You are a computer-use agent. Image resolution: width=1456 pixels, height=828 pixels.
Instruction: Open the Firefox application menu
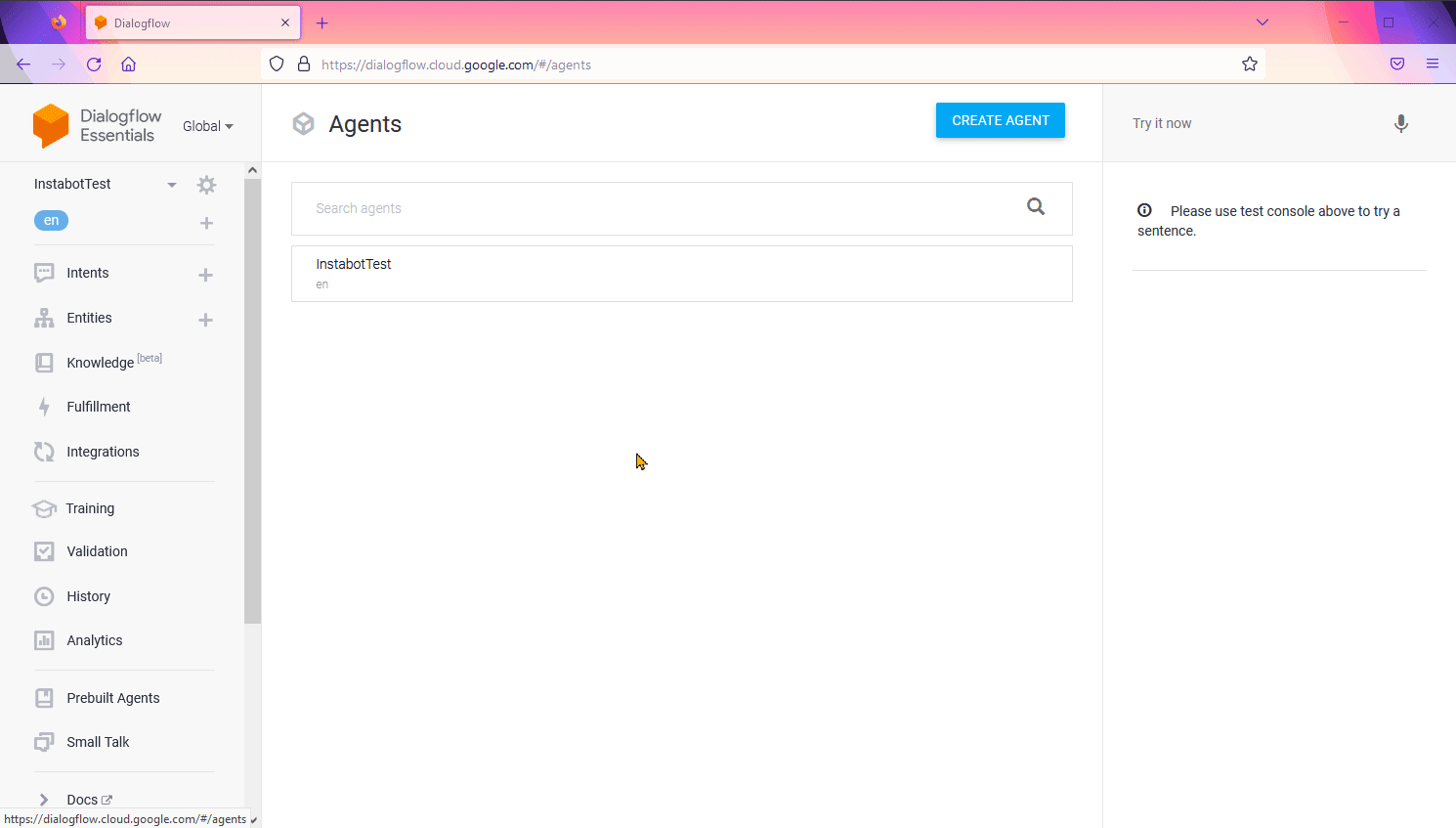click(x=1433, y=65)
